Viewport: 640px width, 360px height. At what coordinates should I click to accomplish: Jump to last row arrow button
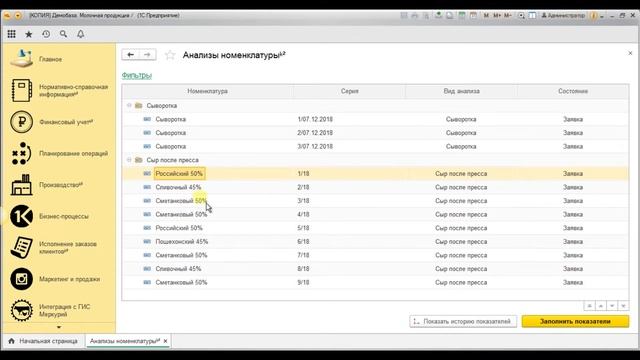[x=624, y=306]
